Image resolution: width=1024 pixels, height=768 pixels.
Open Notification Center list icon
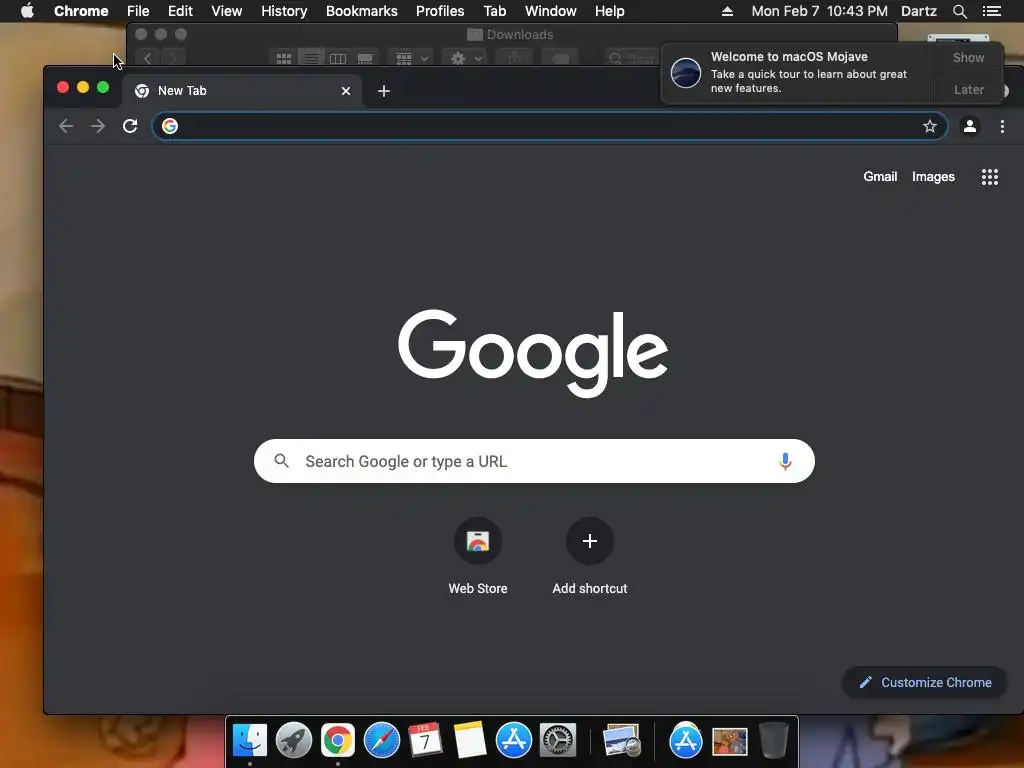991,11
